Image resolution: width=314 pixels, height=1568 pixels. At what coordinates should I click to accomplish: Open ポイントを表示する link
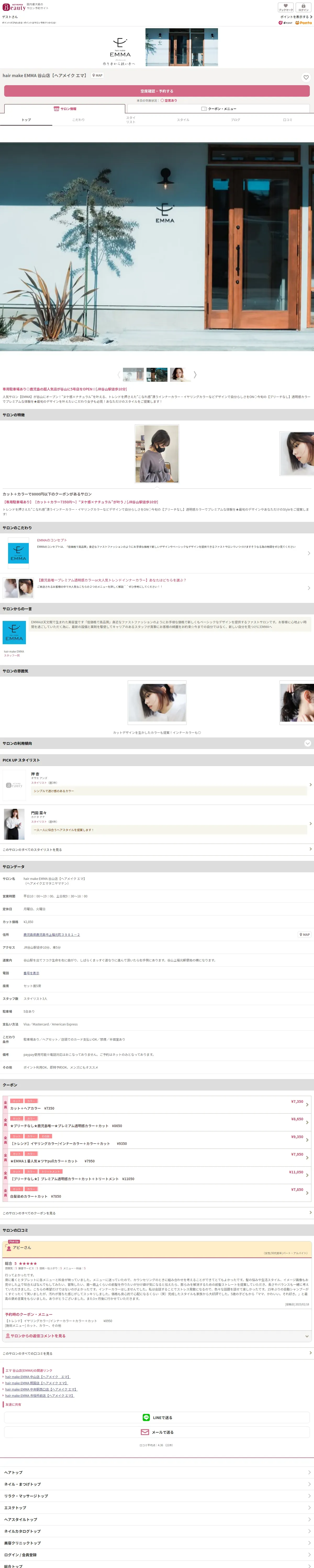pos(296,17)
